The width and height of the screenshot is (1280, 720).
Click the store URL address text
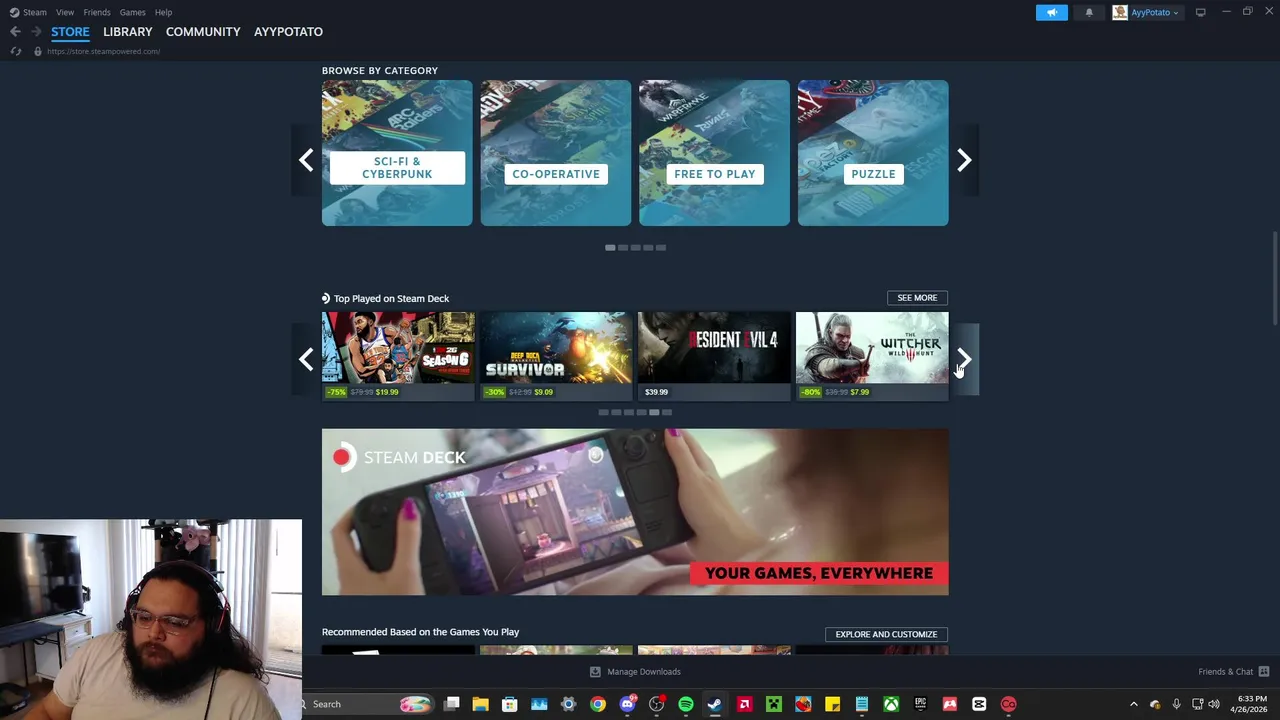[103, 51]
